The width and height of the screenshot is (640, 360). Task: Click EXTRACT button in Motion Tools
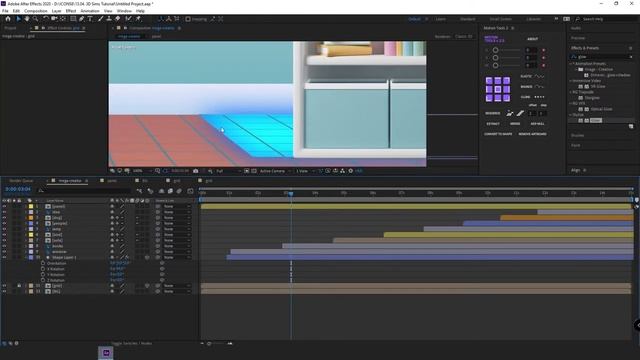point(493,124)
